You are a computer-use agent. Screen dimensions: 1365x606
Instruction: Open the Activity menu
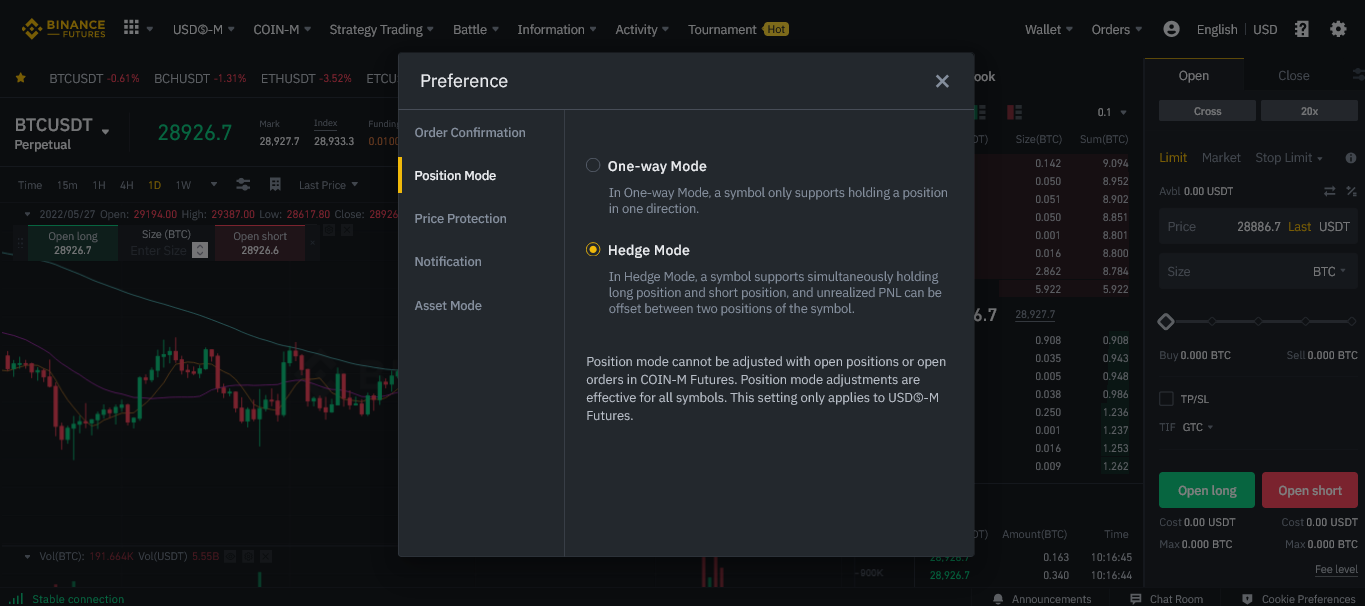pos(643,29)
